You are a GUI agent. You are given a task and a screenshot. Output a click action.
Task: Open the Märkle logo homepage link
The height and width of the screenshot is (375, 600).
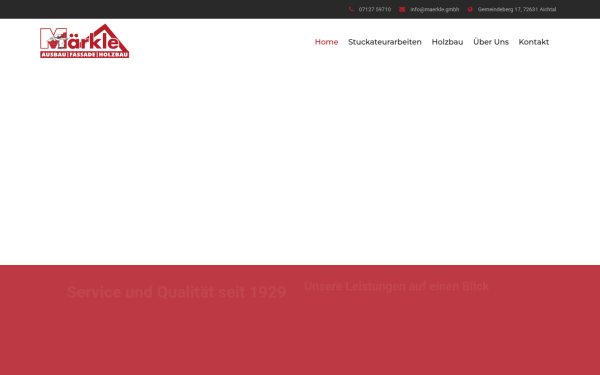tap(85, 41)
